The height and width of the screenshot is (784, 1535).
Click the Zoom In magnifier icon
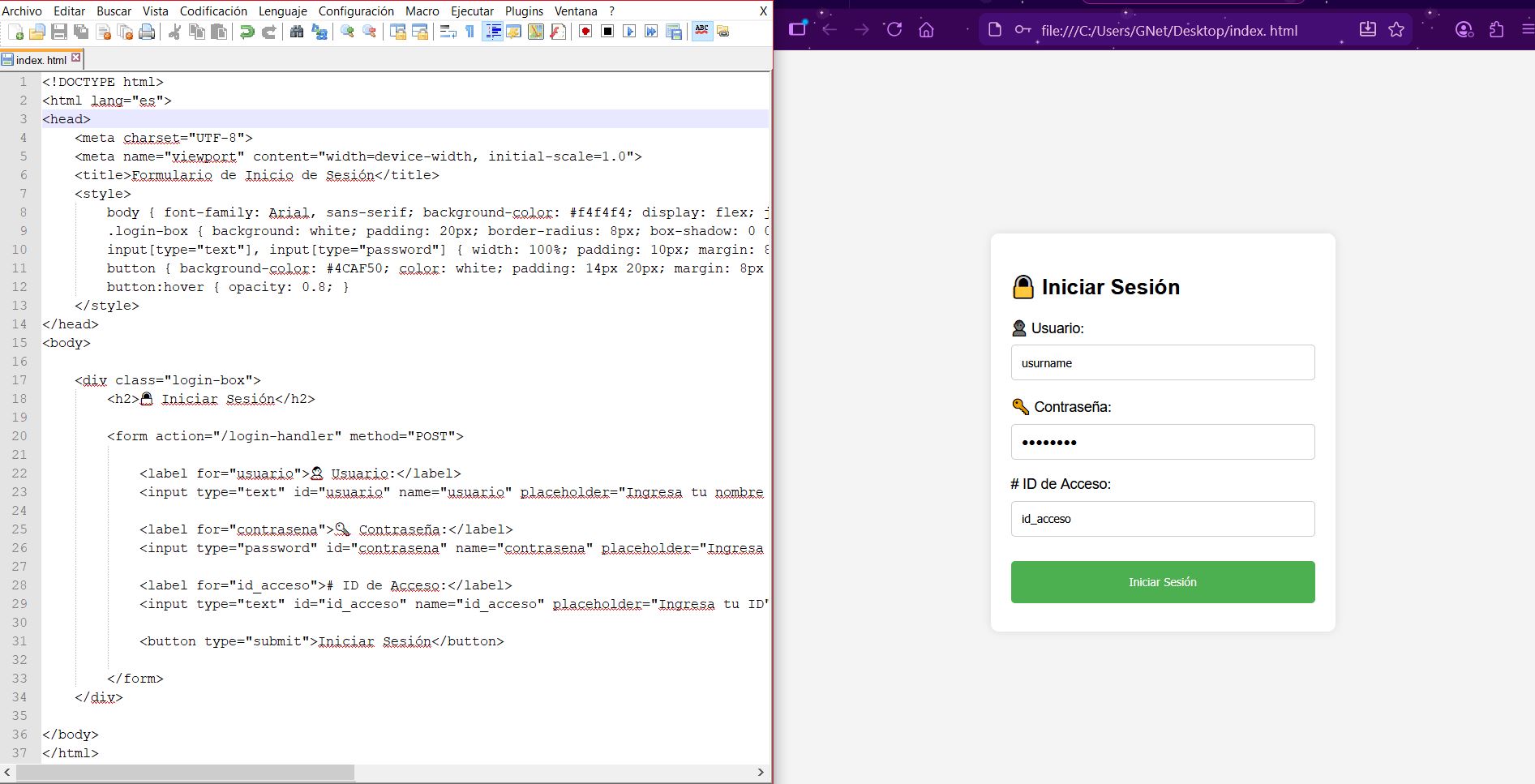pyautogui.click(x=348, y=32)
